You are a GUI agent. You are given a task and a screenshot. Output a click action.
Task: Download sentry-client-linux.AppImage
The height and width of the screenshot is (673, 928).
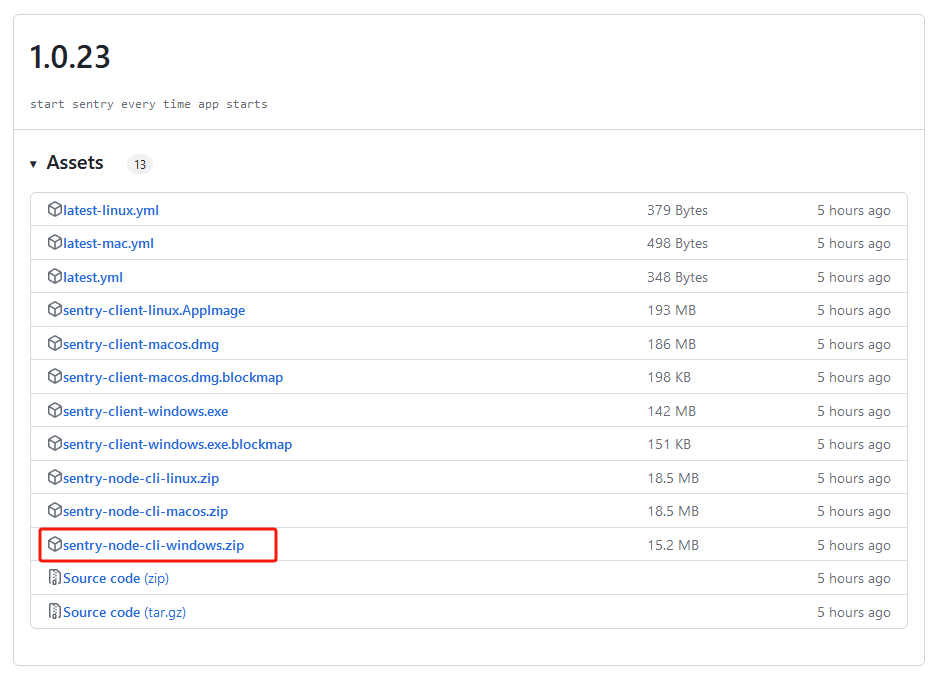coord(154,310)
